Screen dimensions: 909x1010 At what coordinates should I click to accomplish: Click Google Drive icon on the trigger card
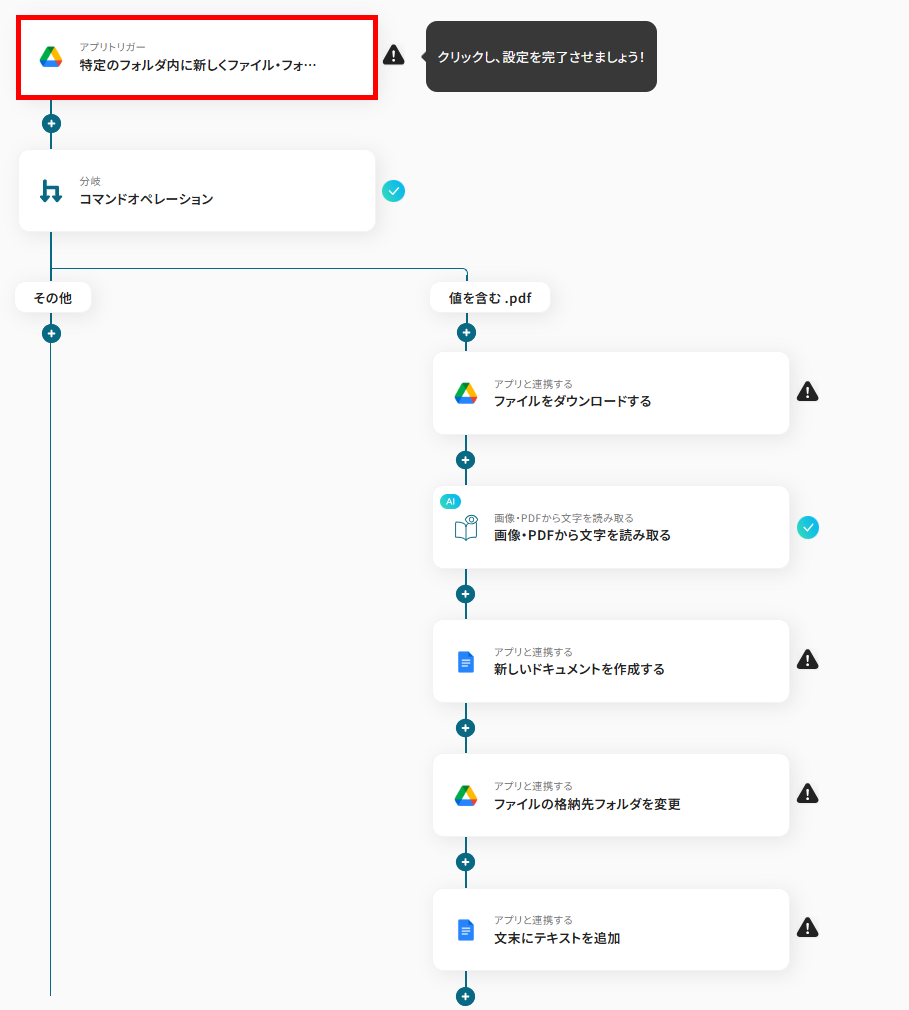[x=51, y=57]
